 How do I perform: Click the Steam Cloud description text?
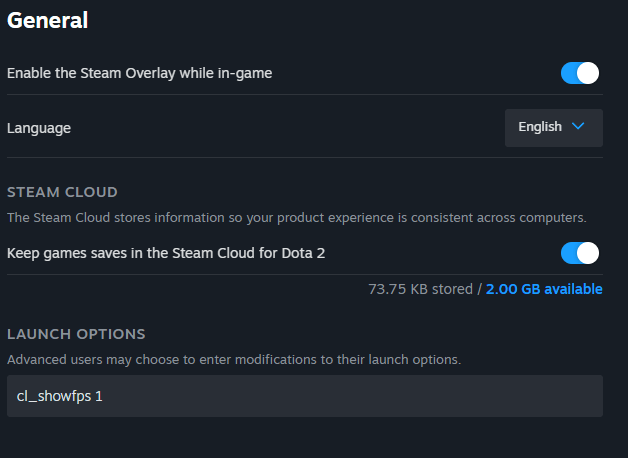pos(296,217)
